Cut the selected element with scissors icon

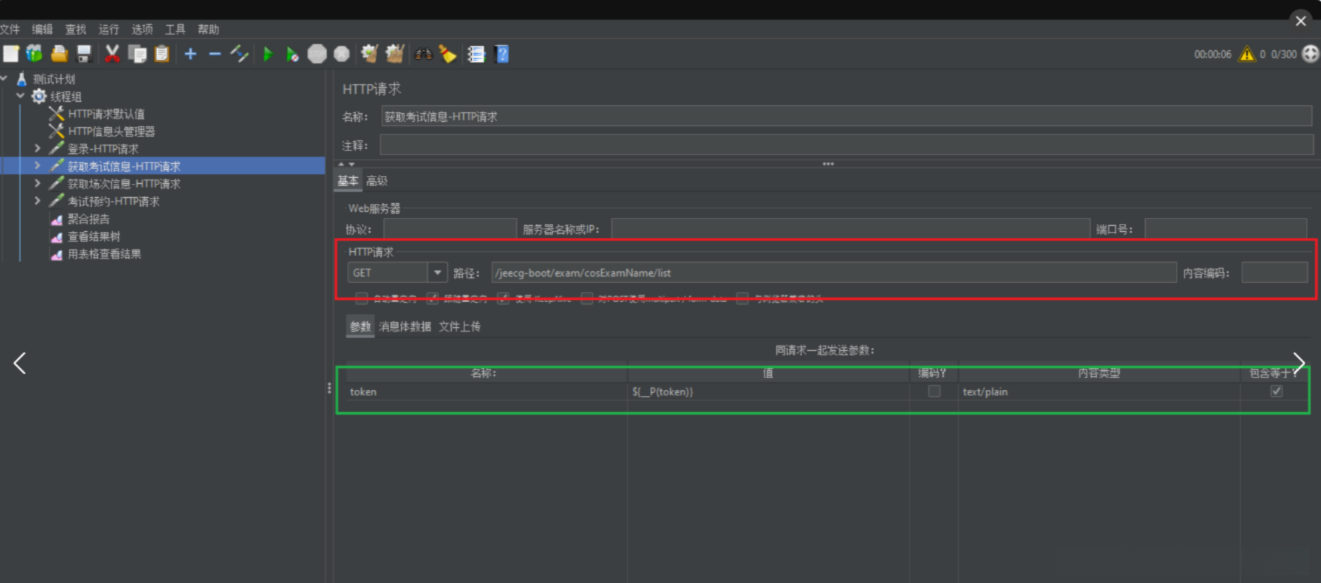(113, 54)
